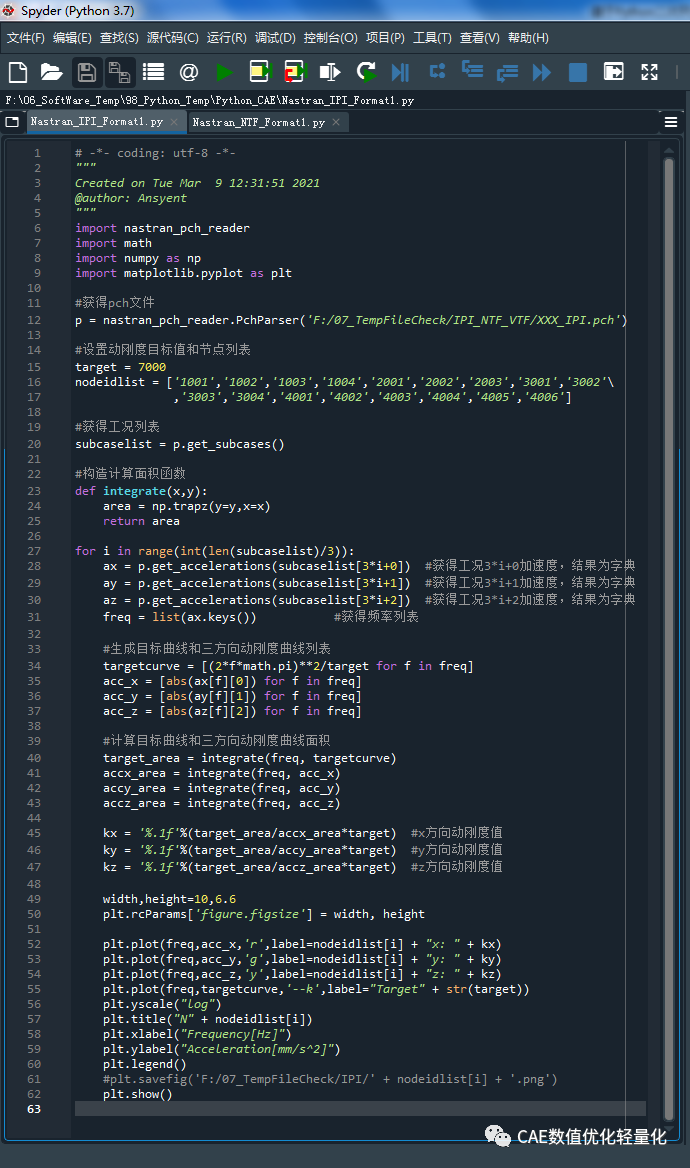The height and width of the screenshot is (1168, 690).
Task: Switch to the Nastran_NTF_Format1.py tab
Action: [259, 122]
